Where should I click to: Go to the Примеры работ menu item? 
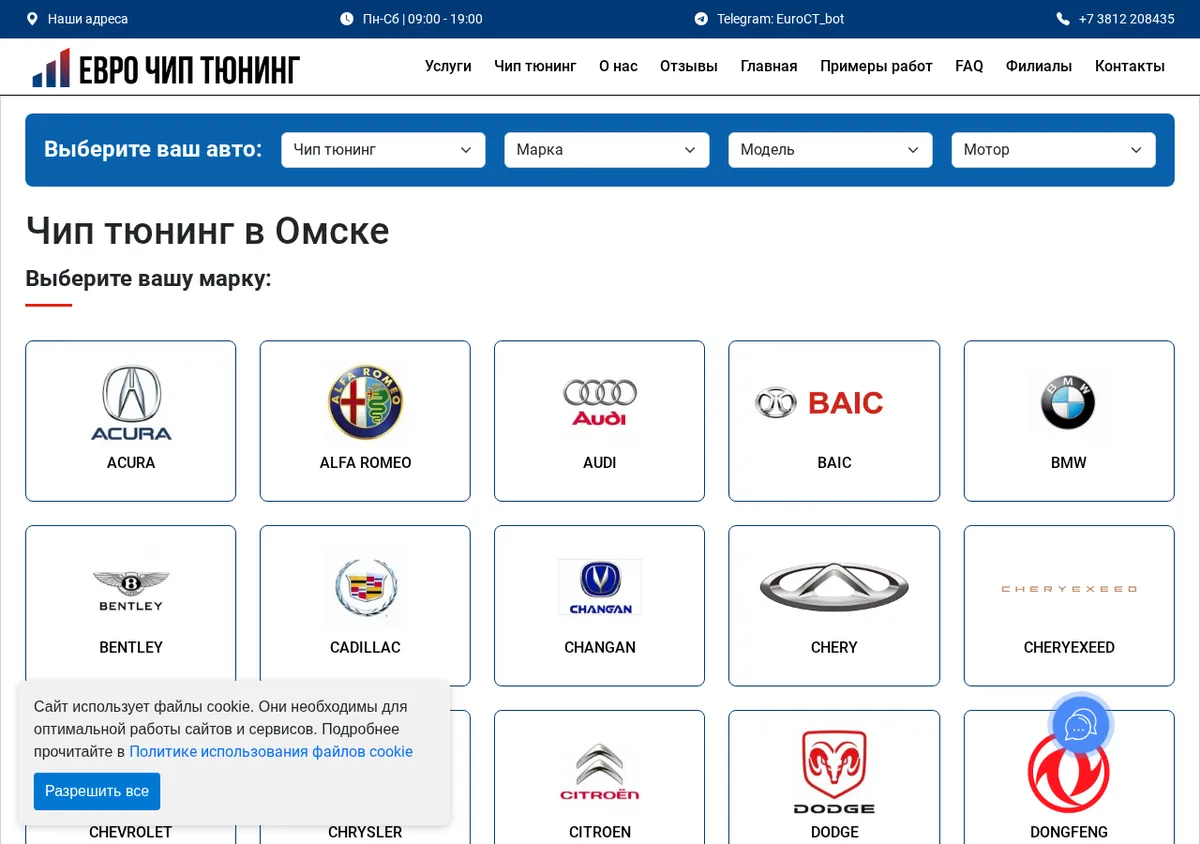tap(876, 66)
